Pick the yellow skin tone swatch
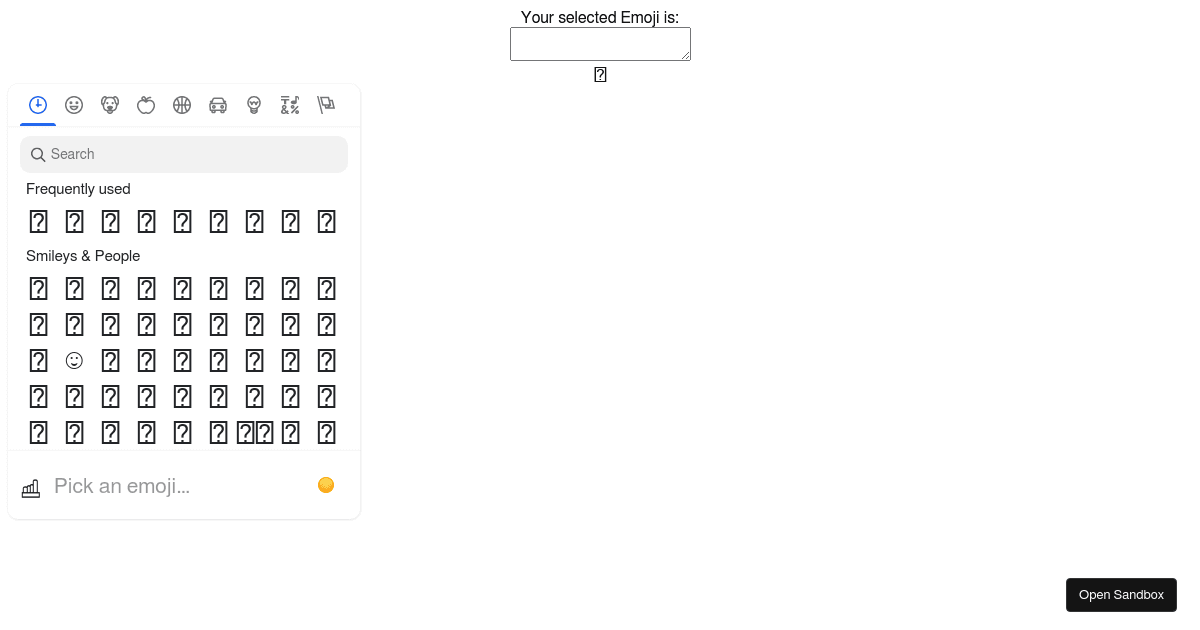 [326, 485]
